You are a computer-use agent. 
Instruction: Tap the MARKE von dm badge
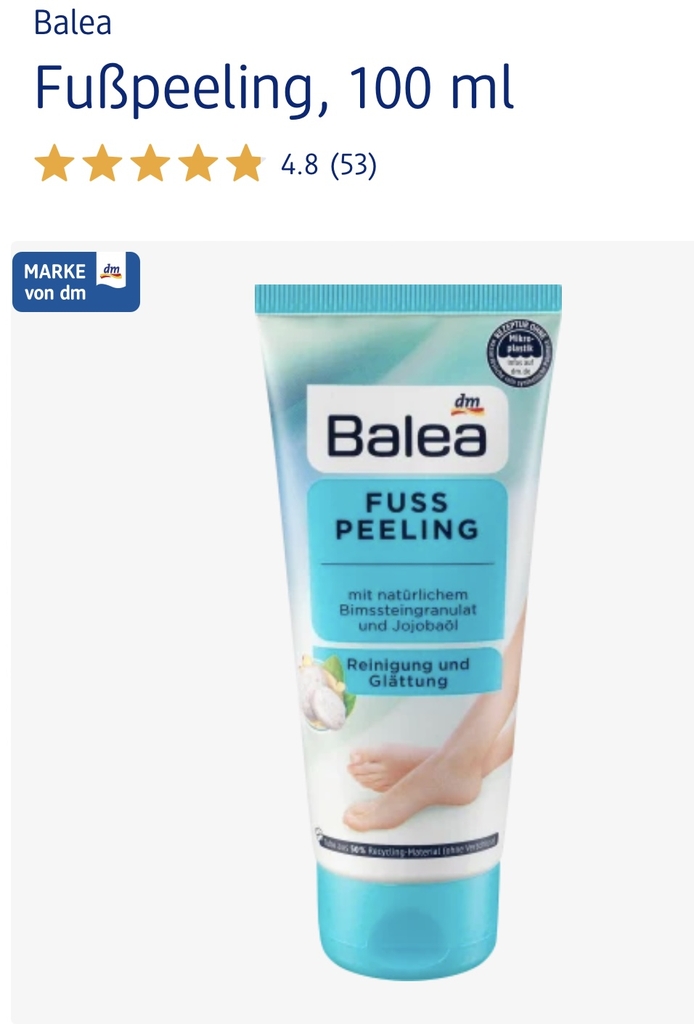(76, 281)
